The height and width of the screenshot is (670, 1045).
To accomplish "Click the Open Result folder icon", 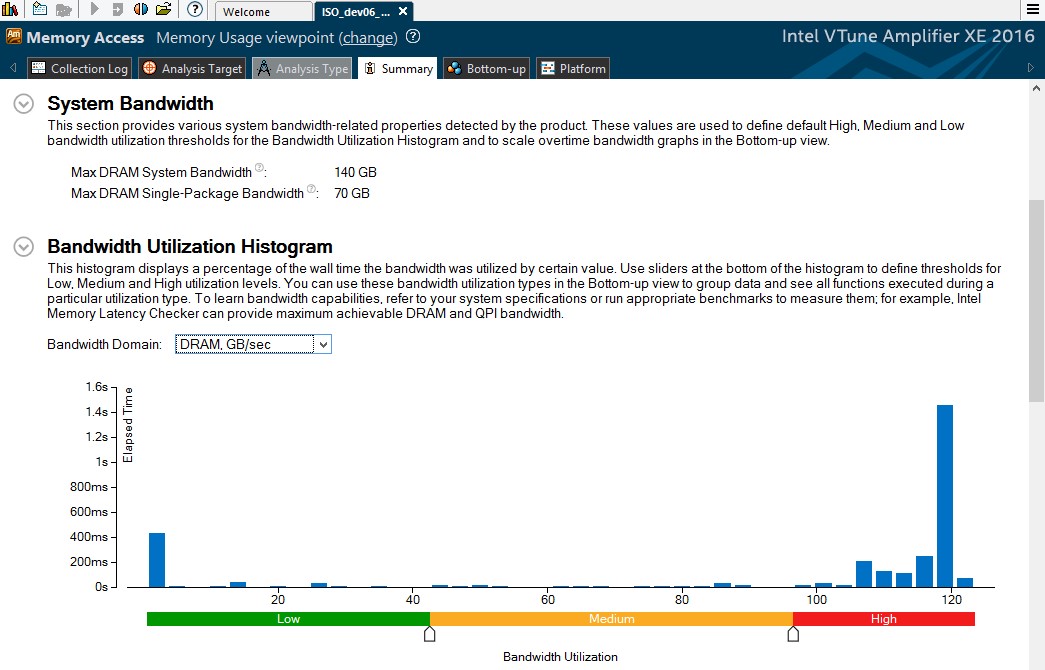I will click(x=163, y=10).
